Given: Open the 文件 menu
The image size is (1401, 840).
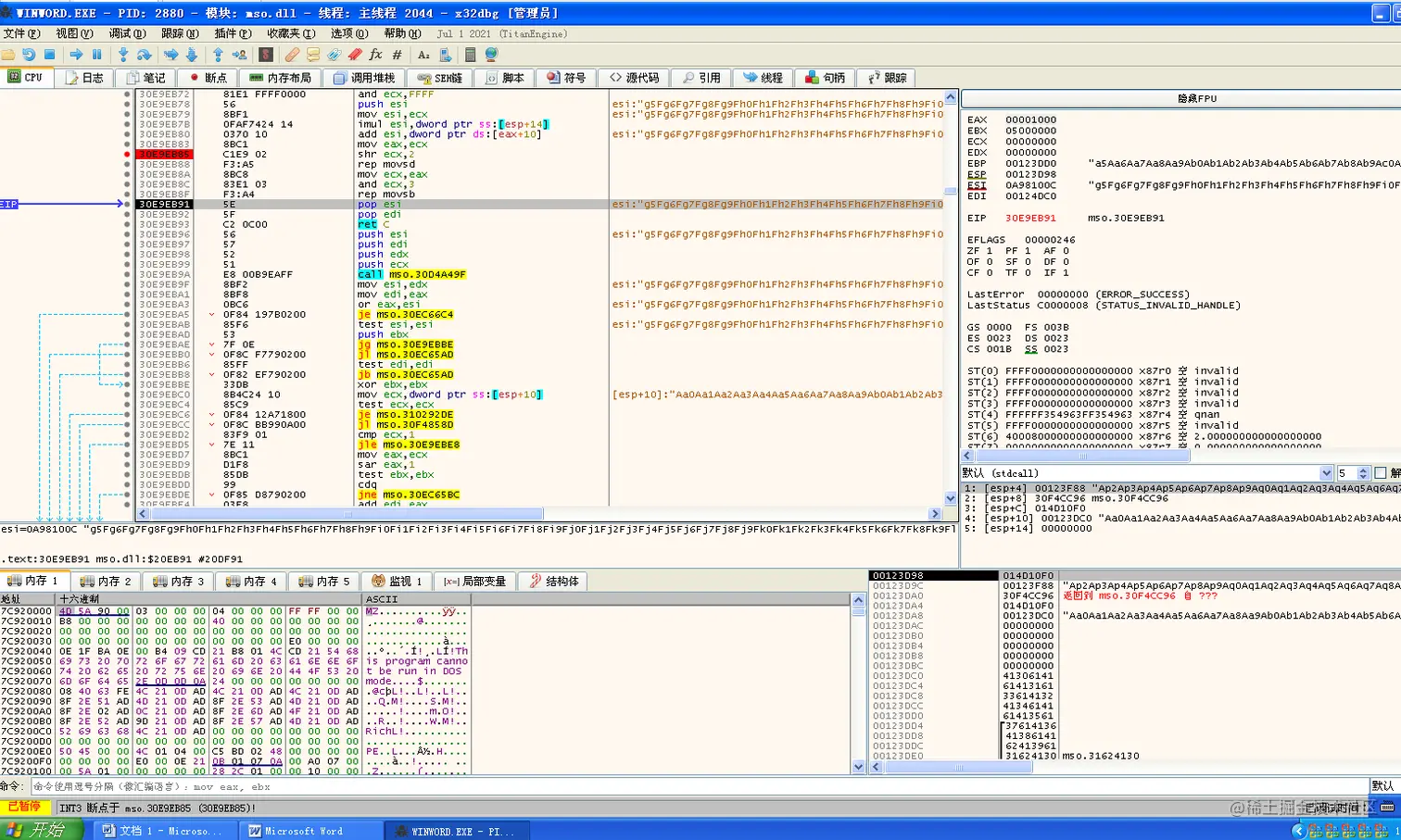Looking at the screenshot, I should click(x=21, y=33).
